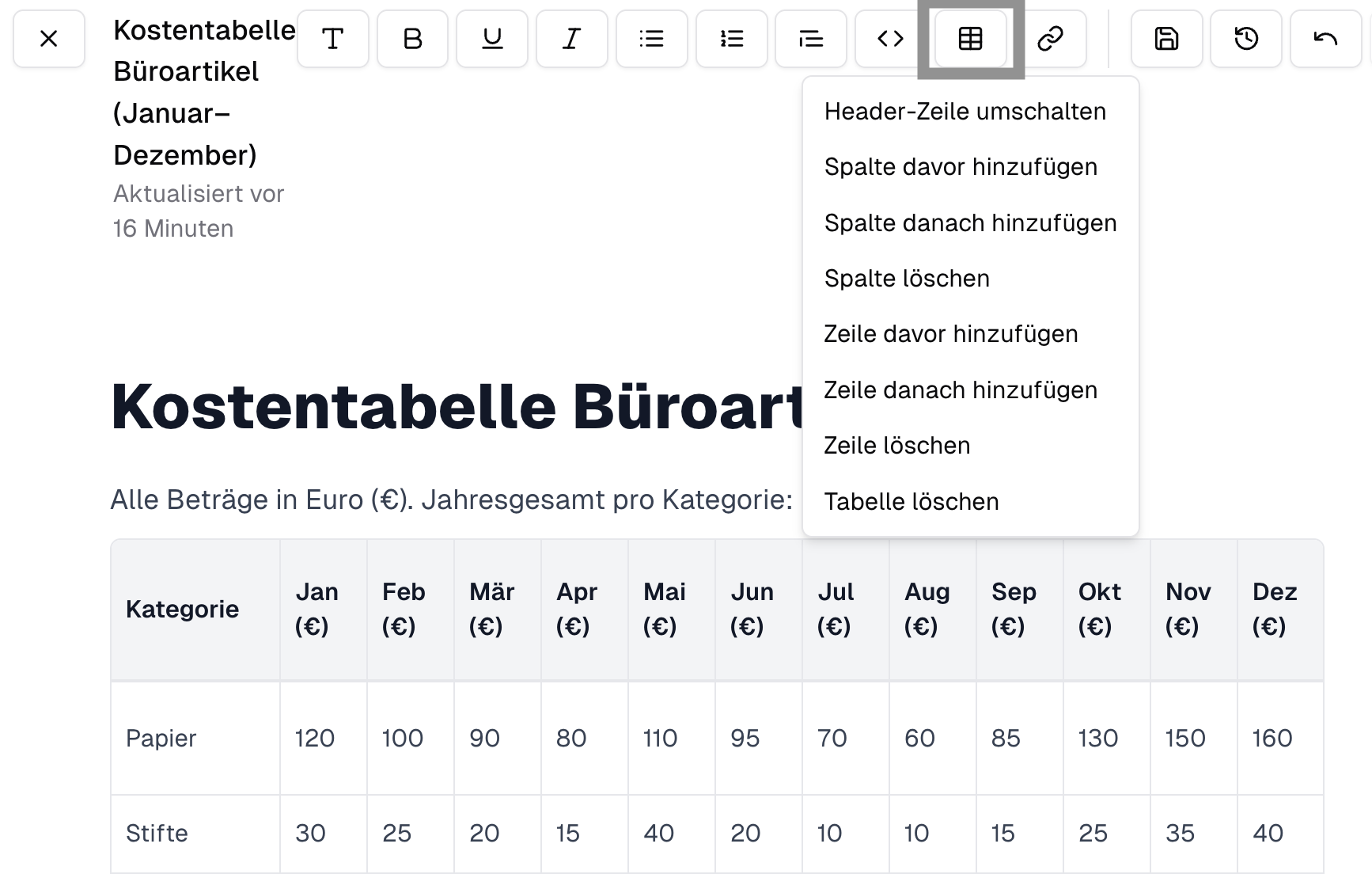This screenshot has width=1372, height=874.
Task: Toggle underline formatting
Action: pyautogui.click(x=492, y=38)
